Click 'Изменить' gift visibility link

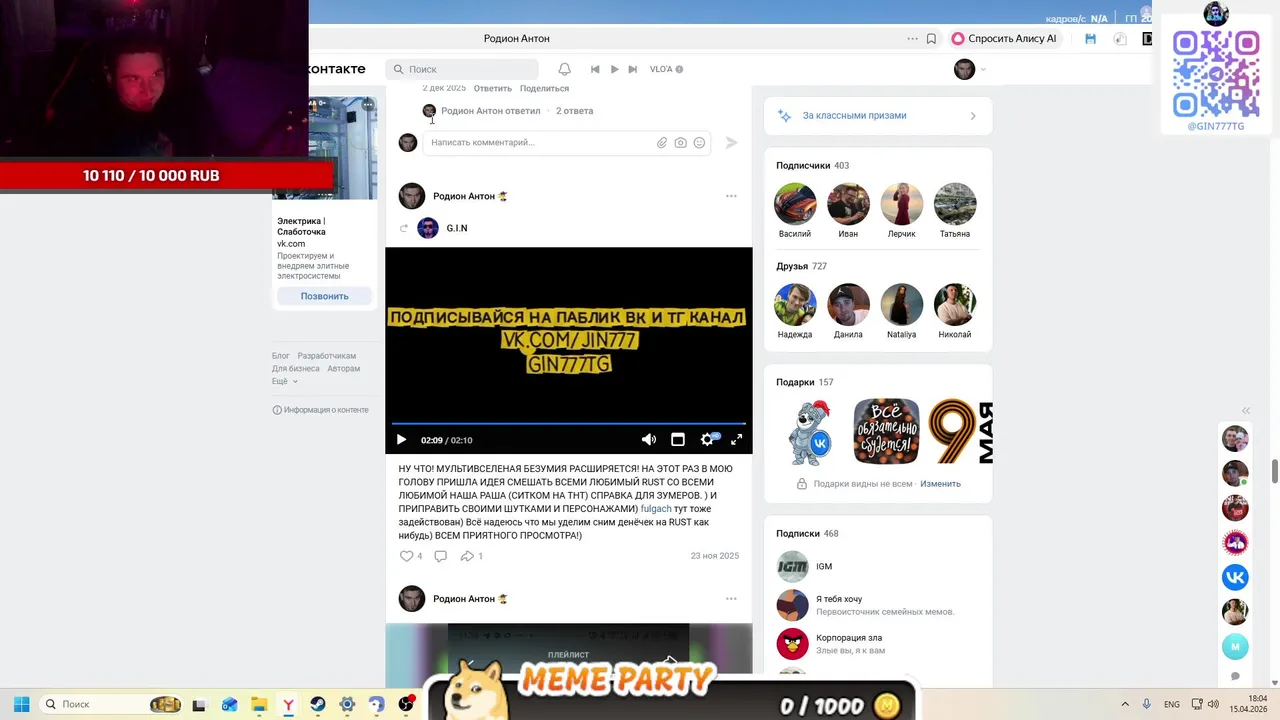pos(940,484)
